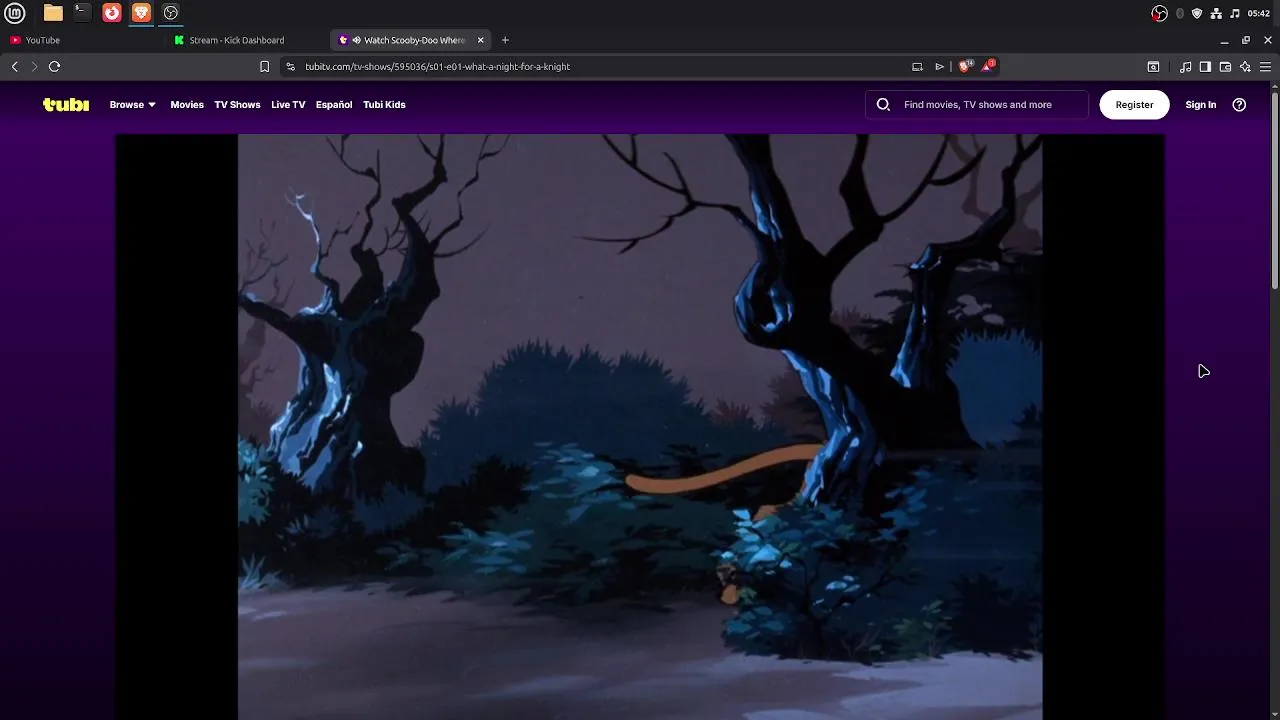
Task: Bookmark this page with bookmark icon
Action: 264,67
